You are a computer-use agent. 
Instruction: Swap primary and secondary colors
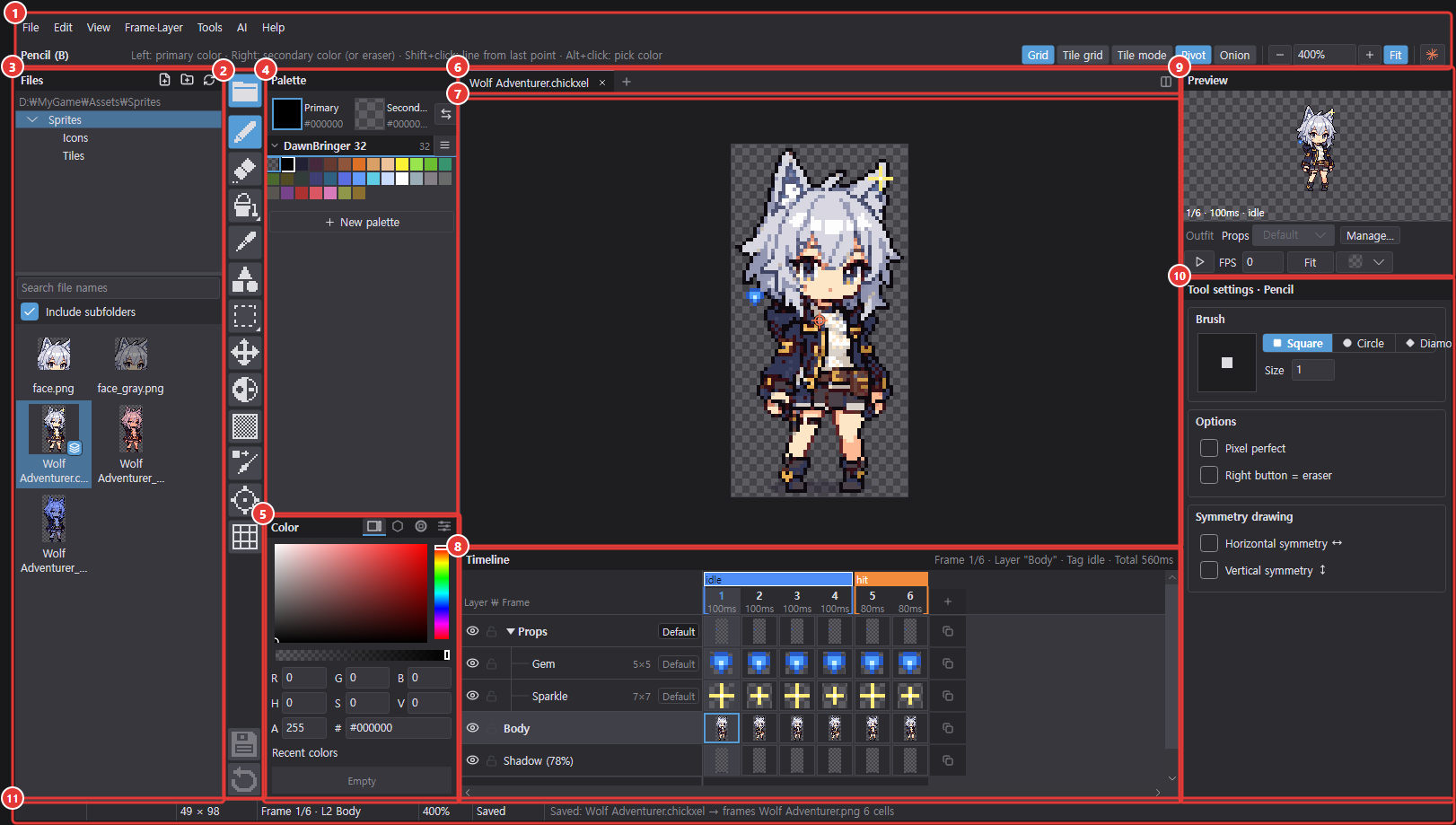click(445, 114)
